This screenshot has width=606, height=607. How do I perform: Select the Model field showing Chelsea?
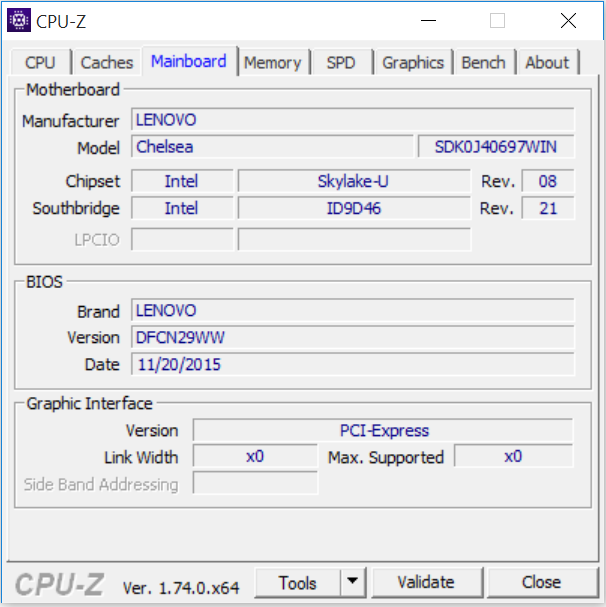(272, 147)
